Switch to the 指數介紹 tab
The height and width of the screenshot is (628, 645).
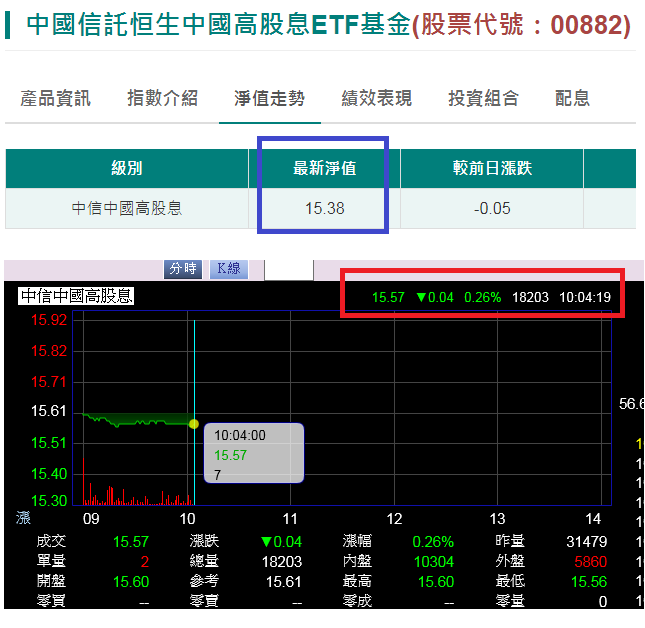pyautogui.click(x=162, y=98)
